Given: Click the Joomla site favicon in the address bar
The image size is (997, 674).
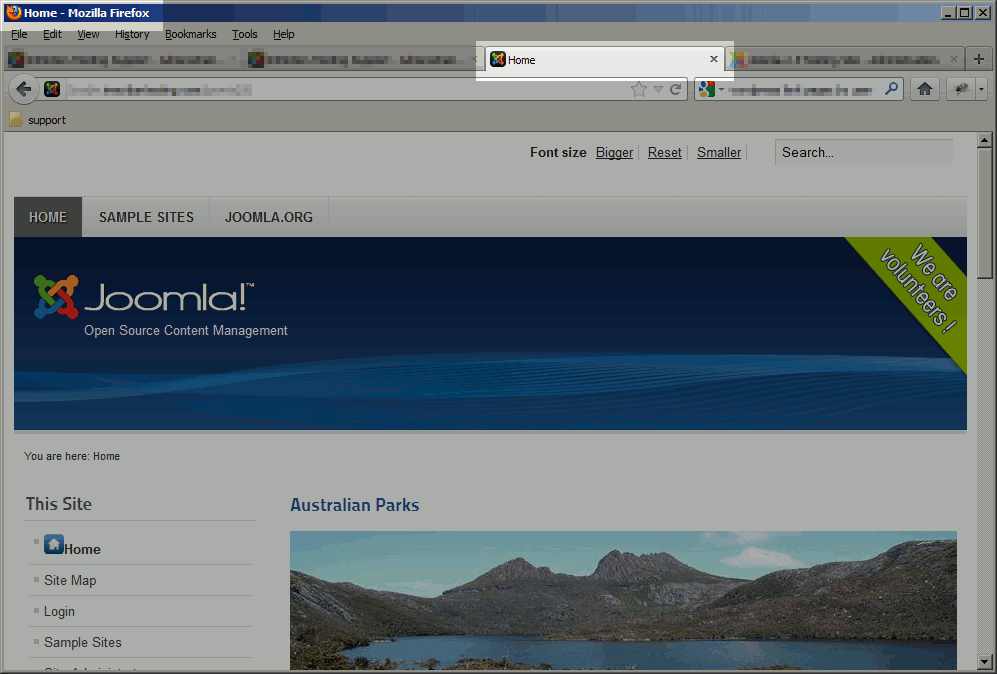Looking at the screenshot, I should (x=52, y=90).
